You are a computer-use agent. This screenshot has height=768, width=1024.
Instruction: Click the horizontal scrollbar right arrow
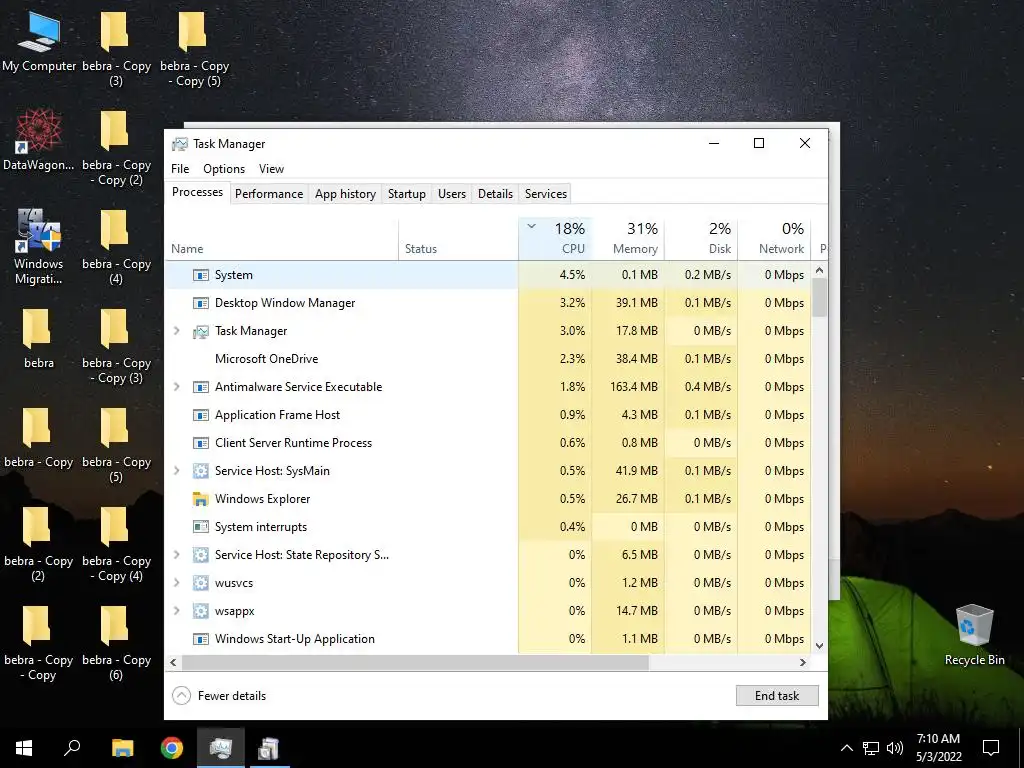pyautogui.click(x=803, y=662)
